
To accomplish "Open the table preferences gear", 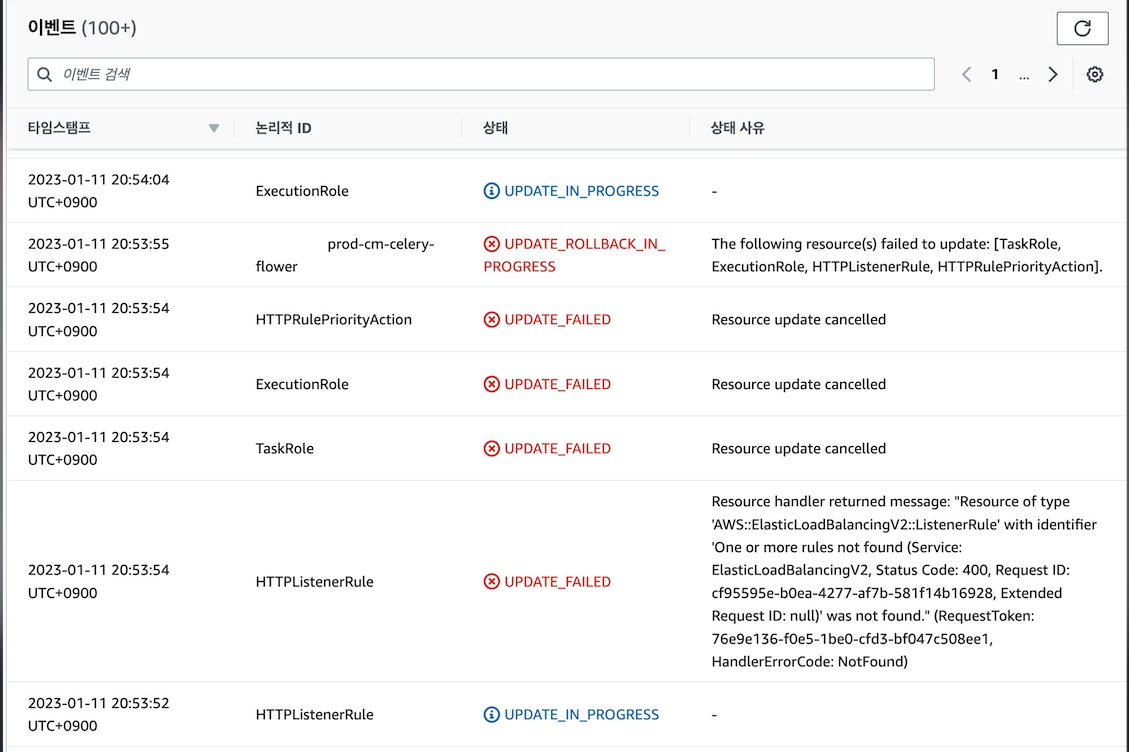I will click(x=1094, y=74).
